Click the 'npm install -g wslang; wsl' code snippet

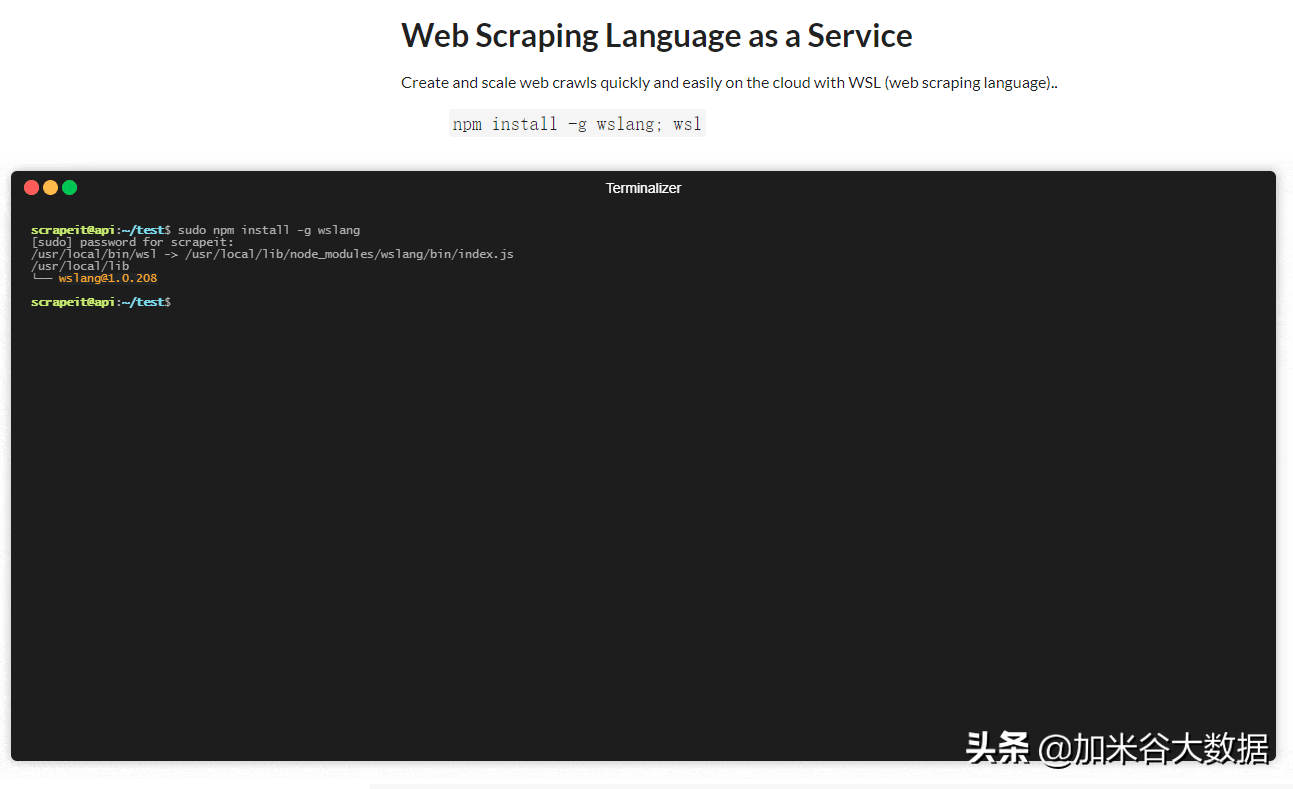click(x=577, y=124)
